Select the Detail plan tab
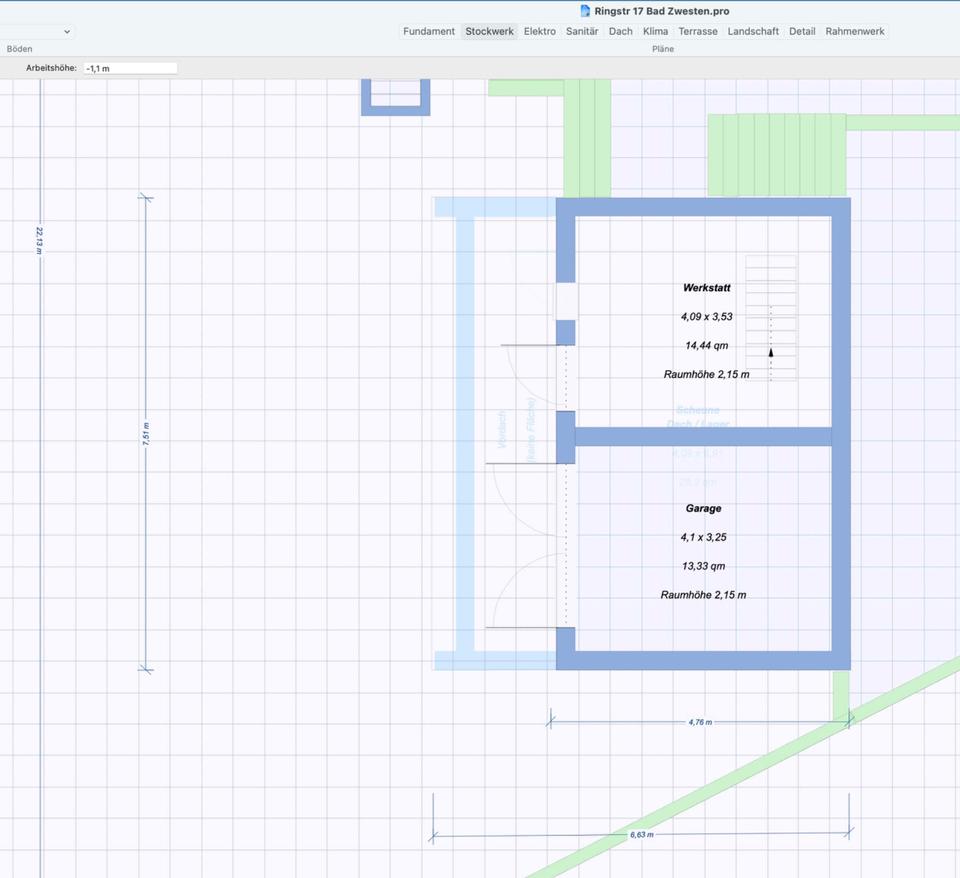The width and height of the screenshot is (960, 878). coord(802,31)
